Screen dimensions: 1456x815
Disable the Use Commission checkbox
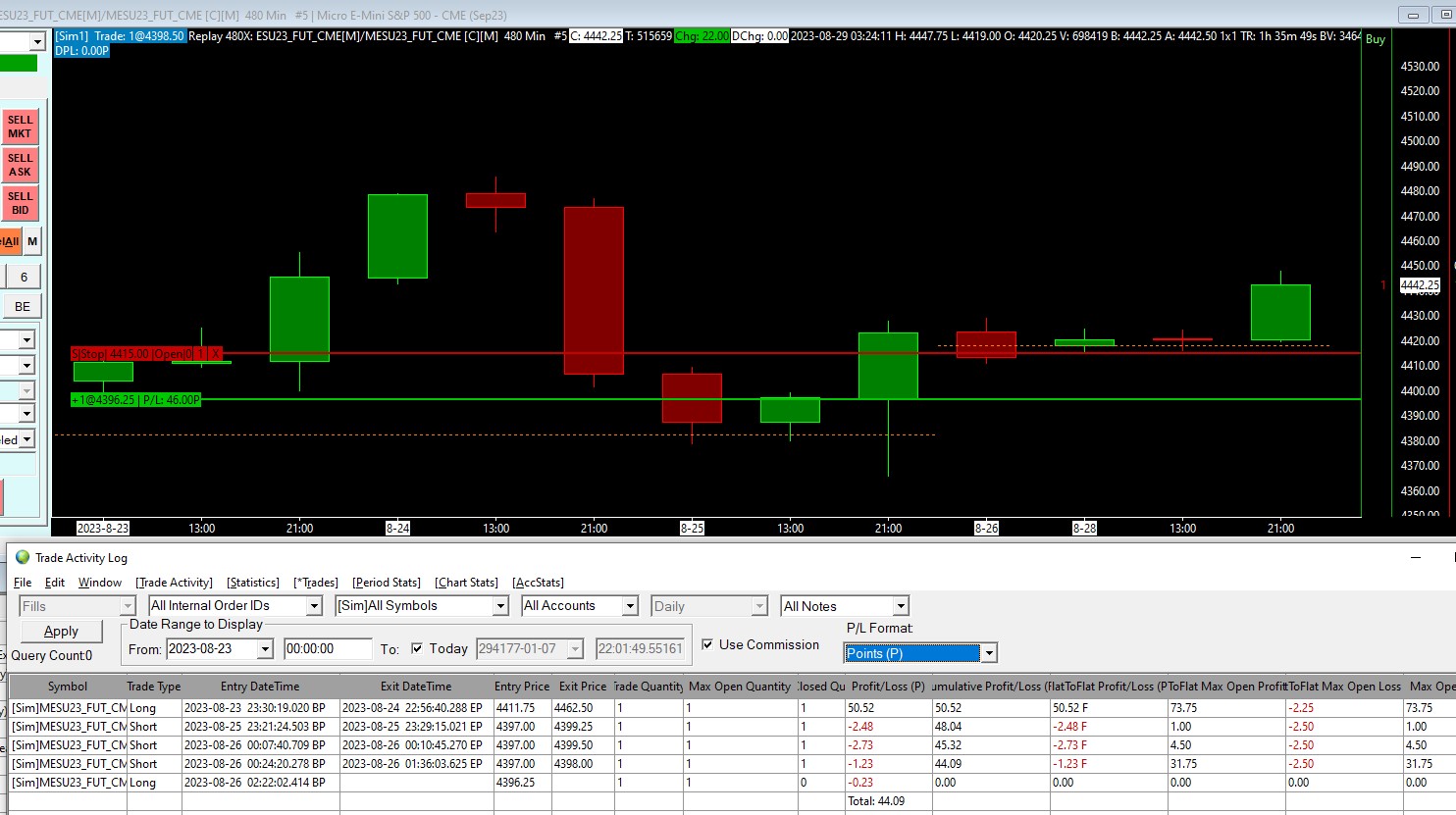tap(708, 644)
